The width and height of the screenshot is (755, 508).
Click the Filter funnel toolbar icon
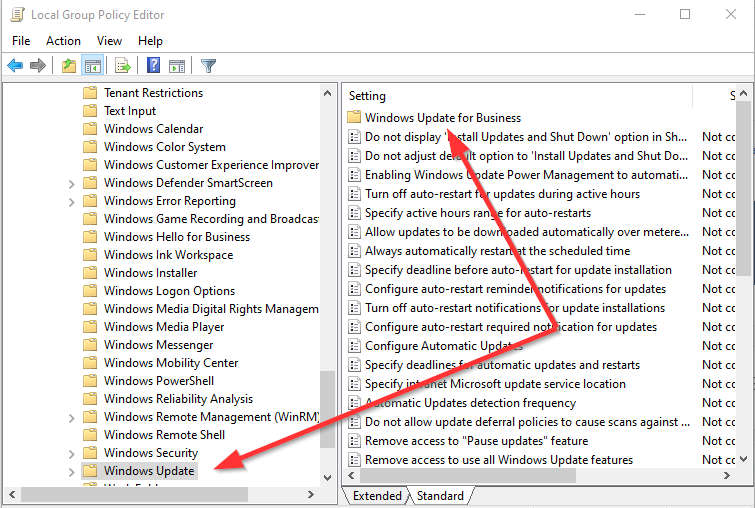pos(208,65)
